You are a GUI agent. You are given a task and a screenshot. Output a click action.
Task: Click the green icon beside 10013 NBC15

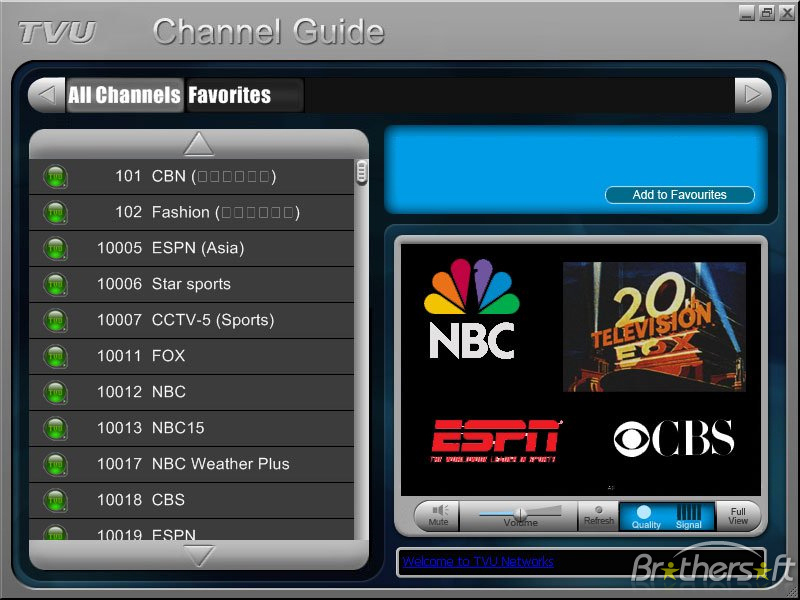pyautogui.click(x=56, y=429)
